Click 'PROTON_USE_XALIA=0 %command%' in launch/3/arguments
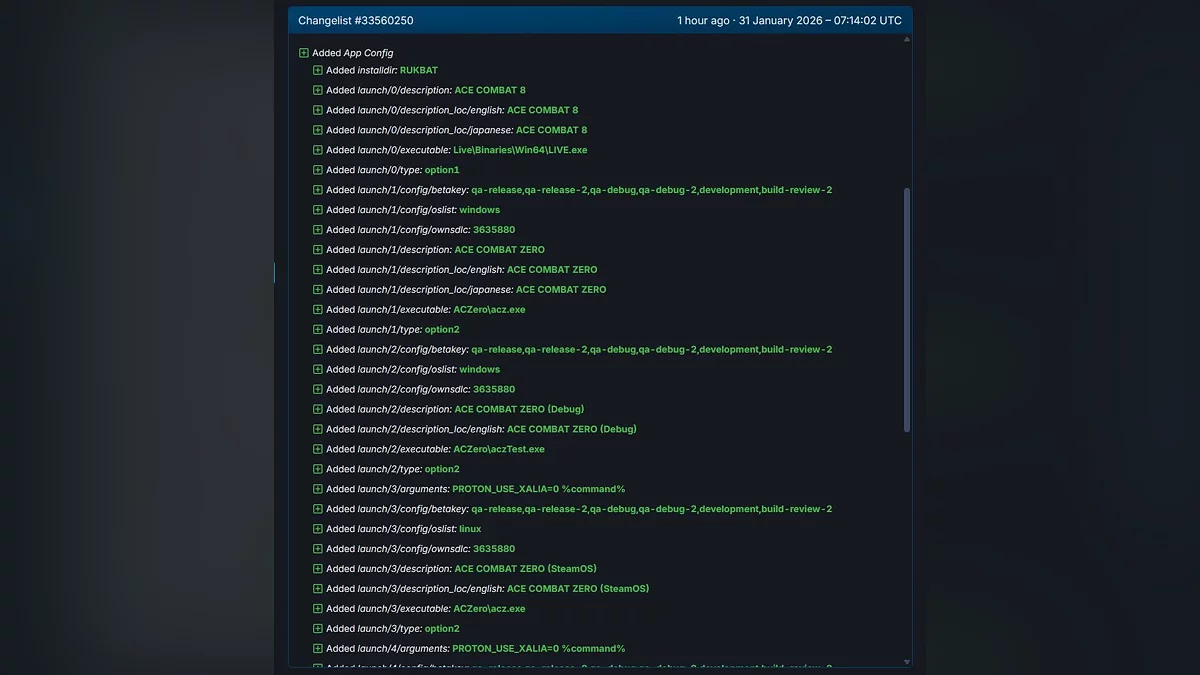 coord(539,490)
